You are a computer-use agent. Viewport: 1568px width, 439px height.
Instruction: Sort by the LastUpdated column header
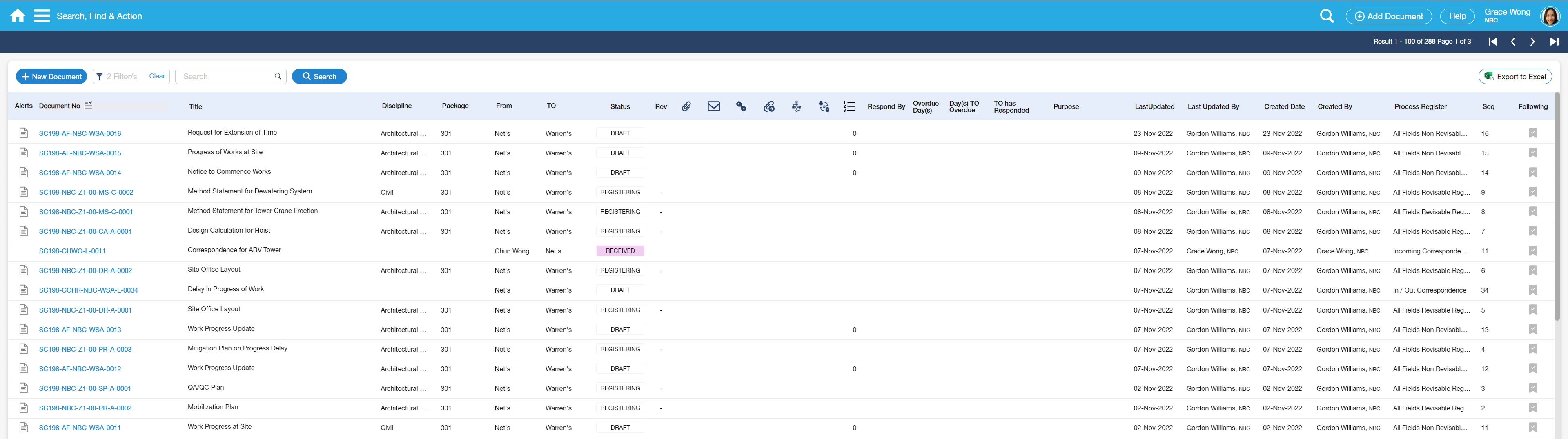(x=1154, y=106)
